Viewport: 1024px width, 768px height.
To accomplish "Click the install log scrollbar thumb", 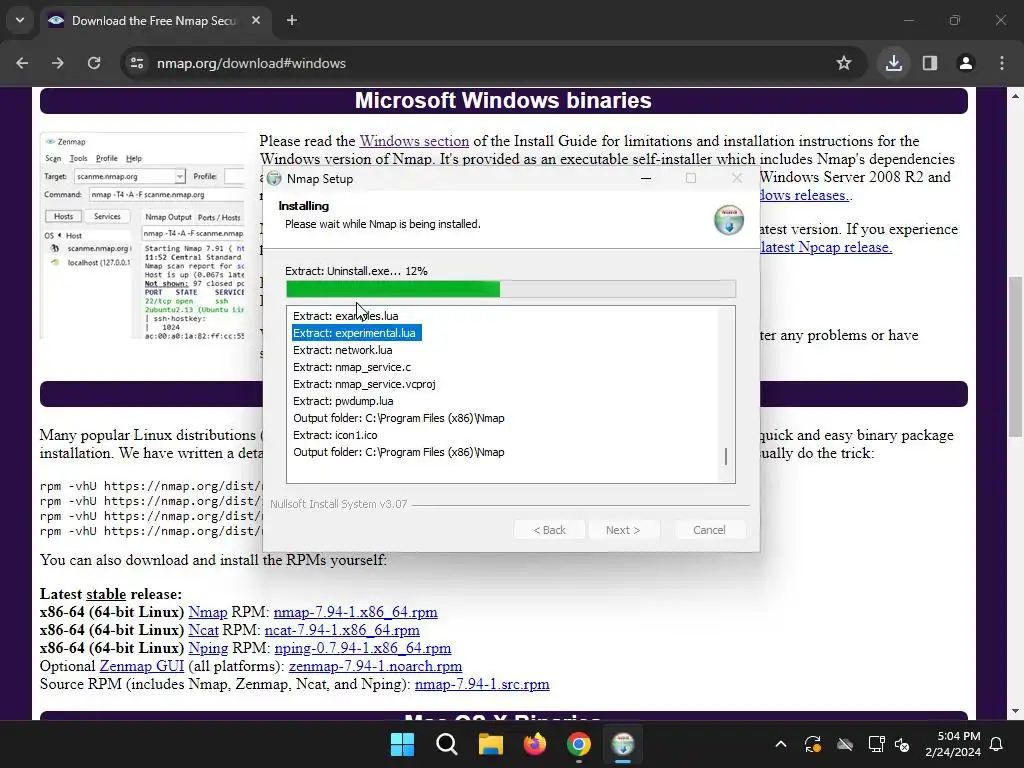I will (726, 456).
